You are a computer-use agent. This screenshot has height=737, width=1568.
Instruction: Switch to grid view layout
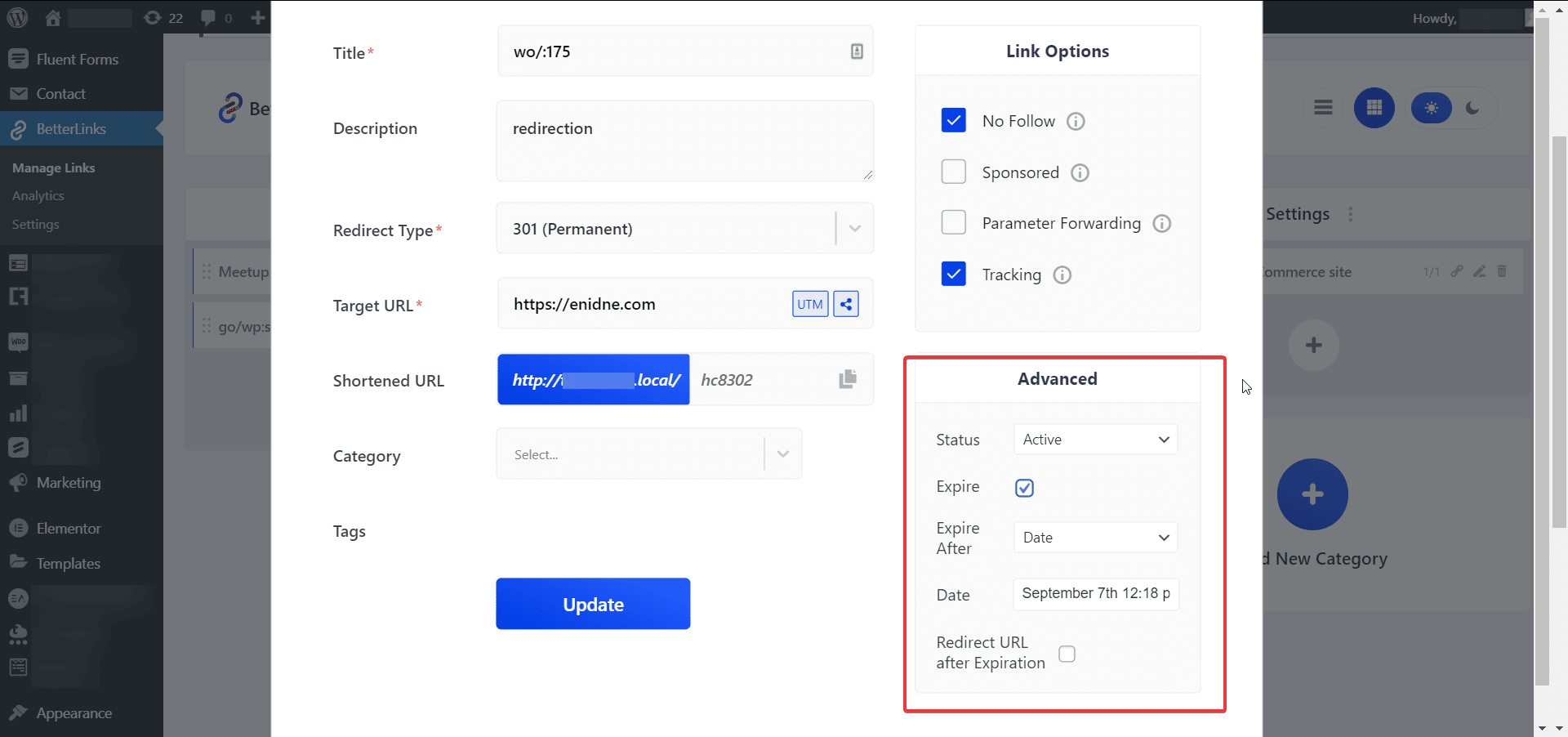coord(1374,107)
